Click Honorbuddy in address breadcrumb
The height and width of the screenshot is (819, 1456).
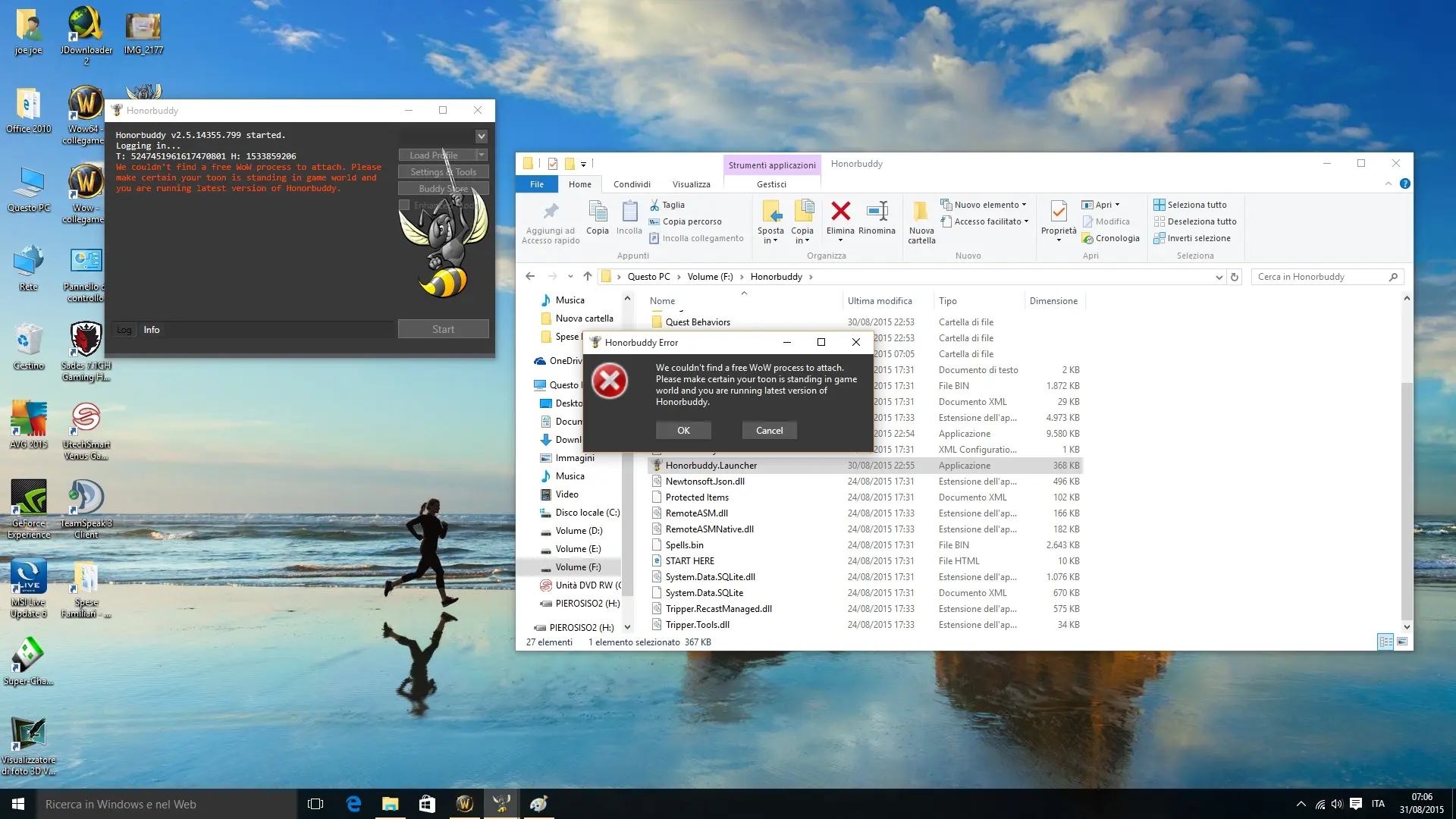(x=776, y=277)
